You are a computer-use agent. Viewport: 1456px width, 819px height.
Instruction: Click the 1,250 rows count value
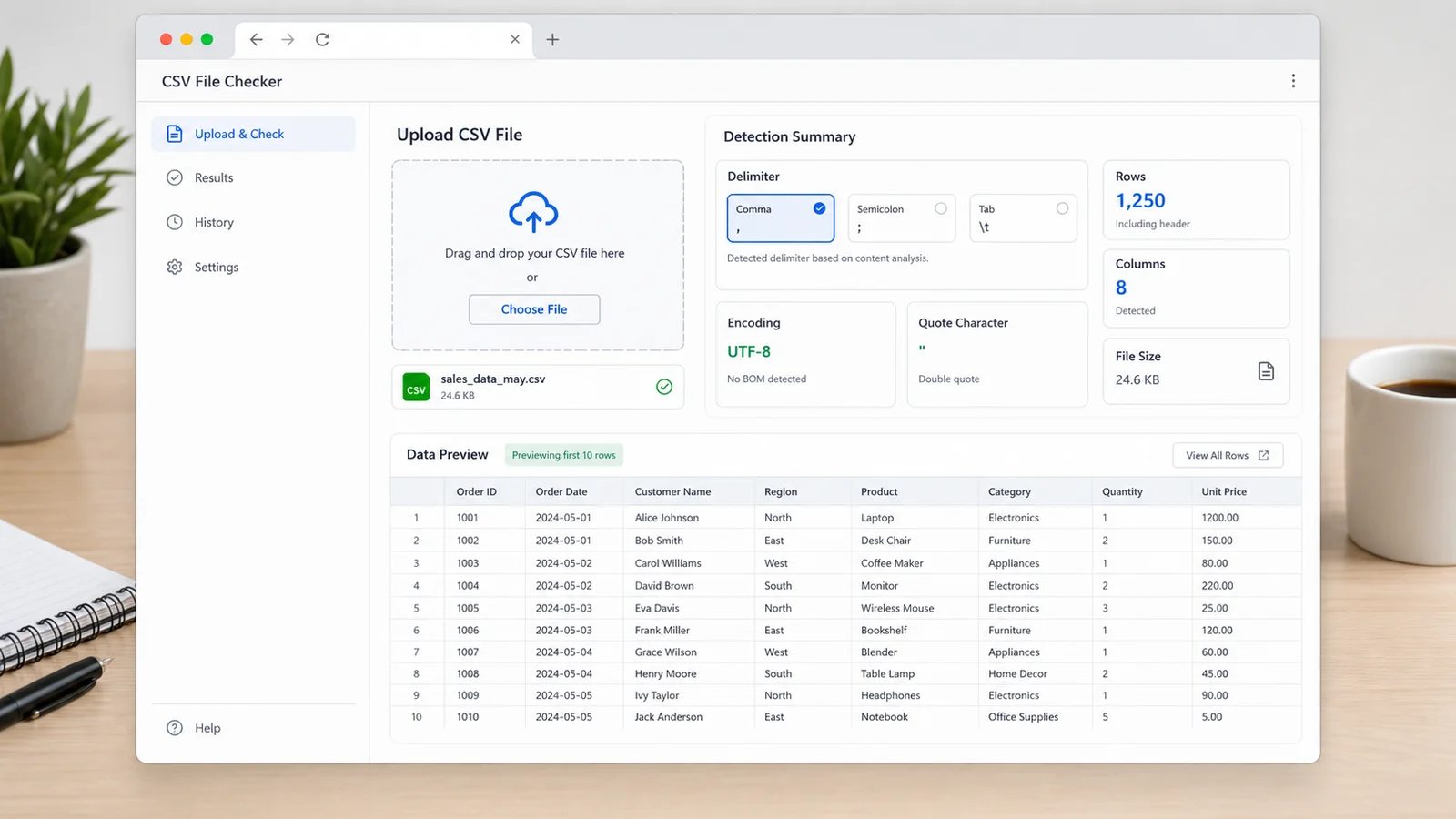tap(1140, 200)
